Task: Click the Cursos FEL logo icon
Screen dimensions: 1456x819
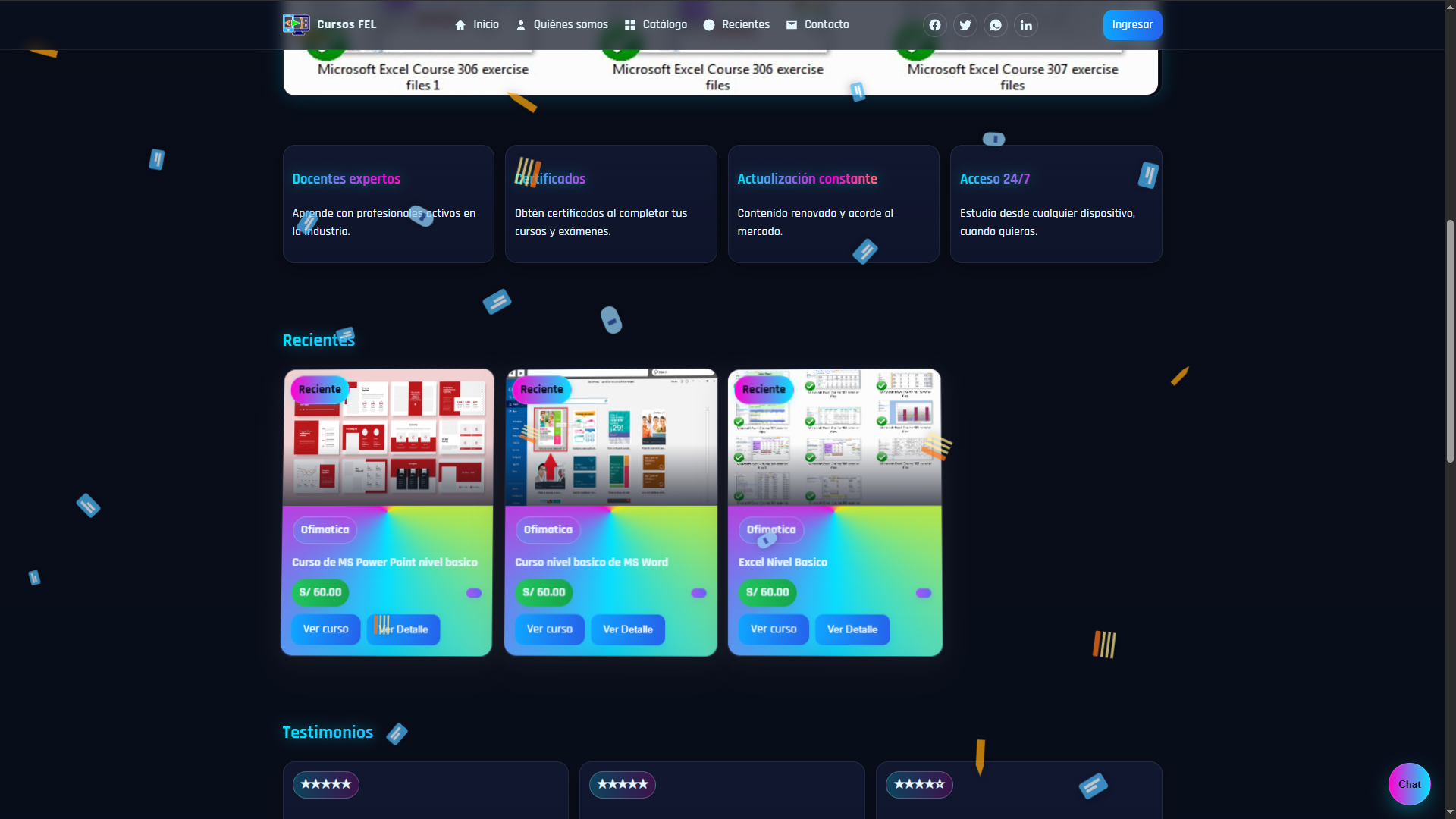Action: click(296, 24)
